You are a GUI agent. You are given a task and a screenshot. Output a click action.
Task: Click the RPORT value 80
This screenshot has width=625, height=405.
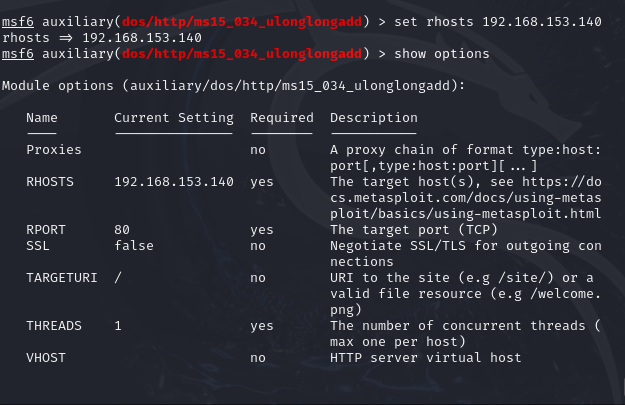pos(122,230)
